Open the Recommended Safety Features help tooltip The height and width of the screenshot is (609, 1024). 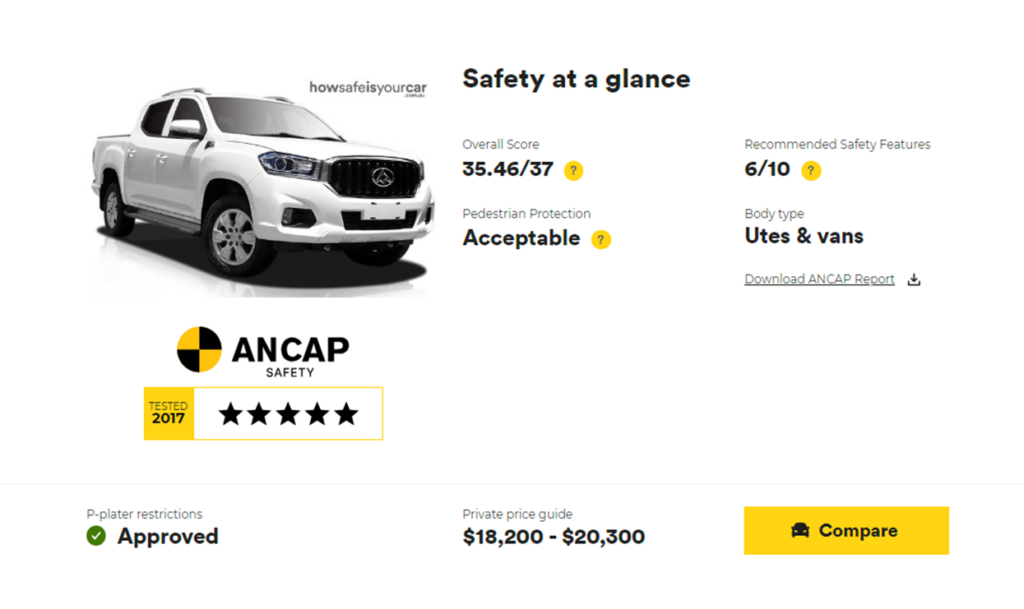click(811, 170)
